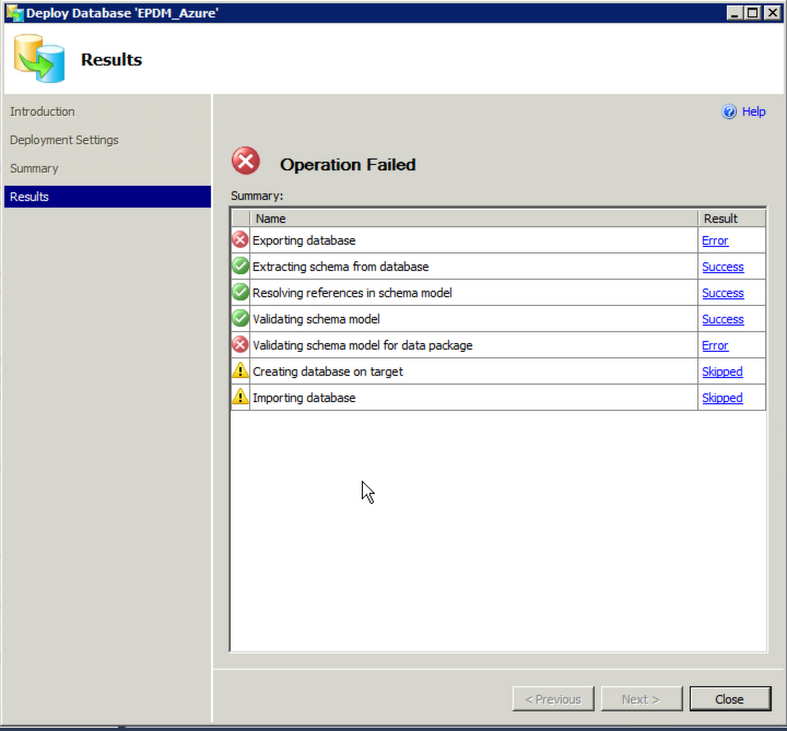Click the red error icon beside Exporting database
The width and height of the screenshot is (787, 731).
[240, 240]
